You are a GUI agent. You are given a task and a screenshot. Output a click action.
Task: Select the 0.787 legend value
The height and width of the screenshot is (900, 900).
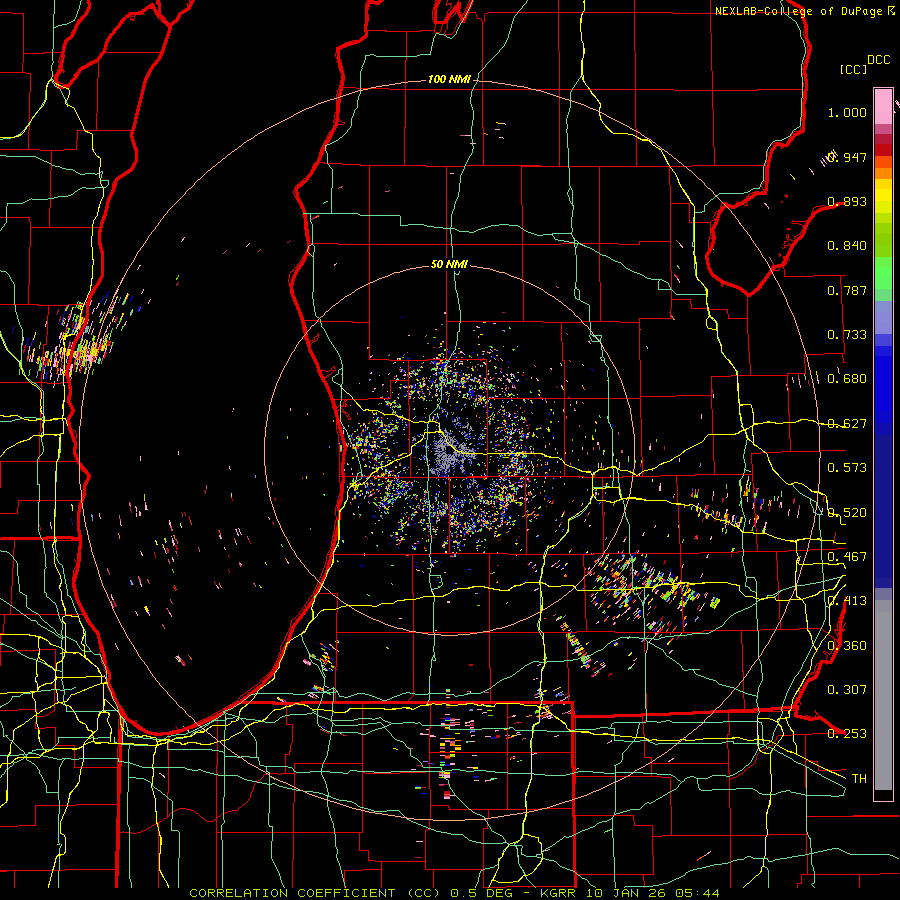[x=847, y=290]
